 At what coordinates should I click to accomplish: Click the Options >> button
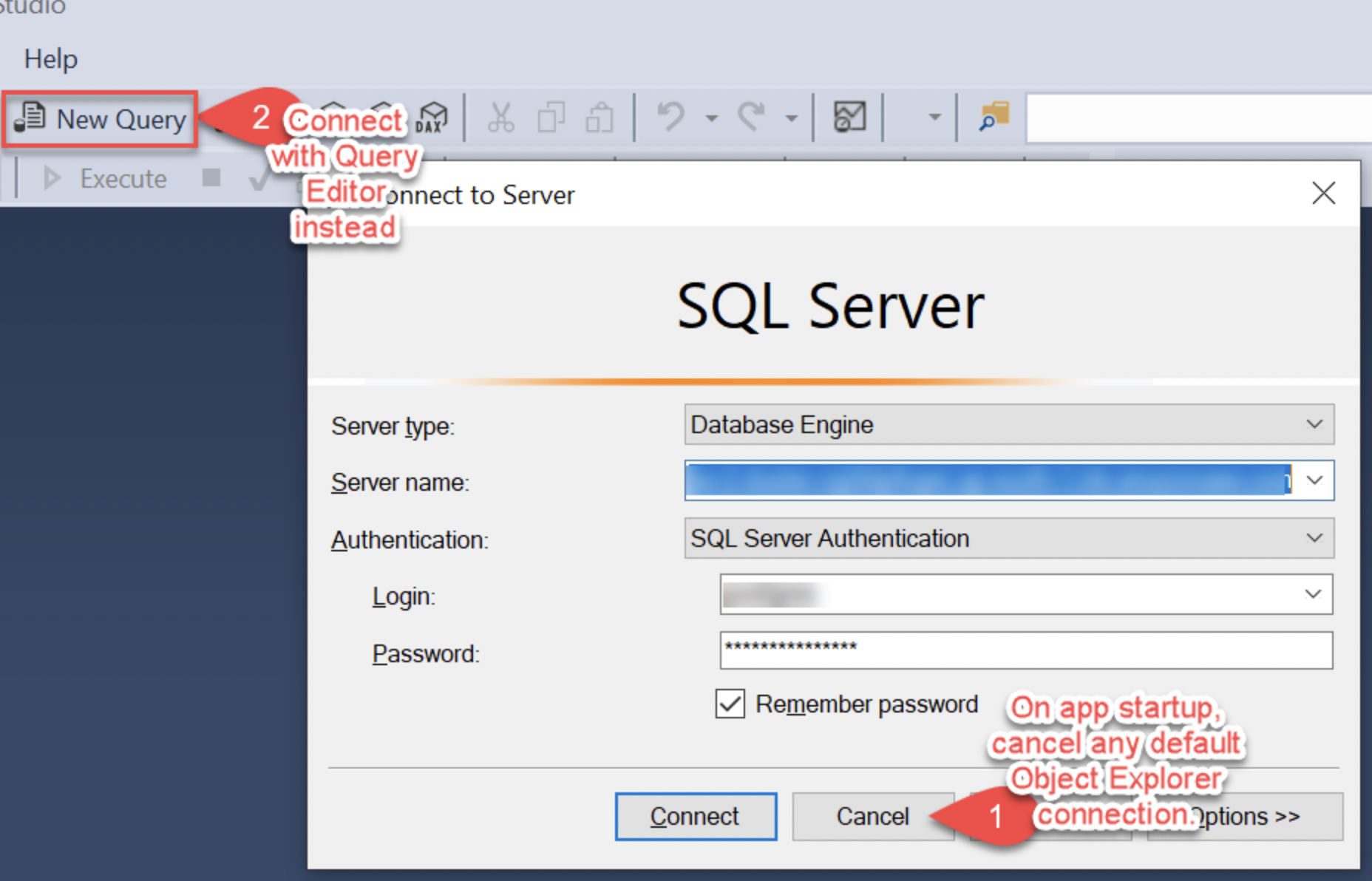[x=1245, y=817]
